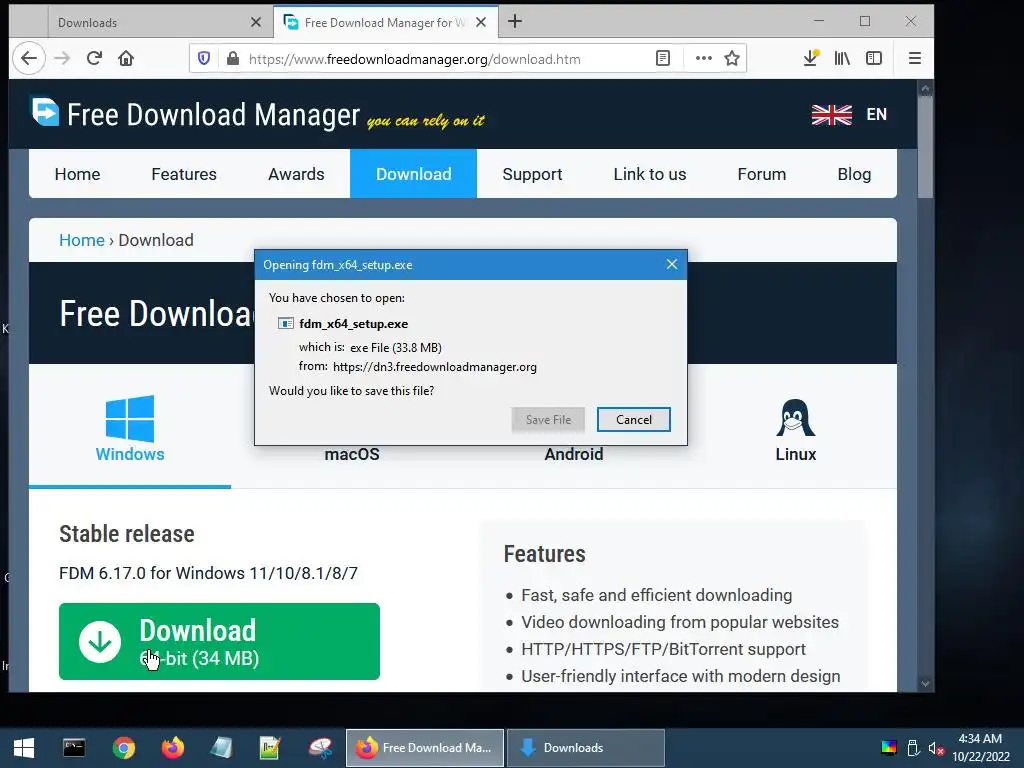Select the Linux penguin platform tab
This screenshot has height=768, width=1024.
(x=795, y=428)
